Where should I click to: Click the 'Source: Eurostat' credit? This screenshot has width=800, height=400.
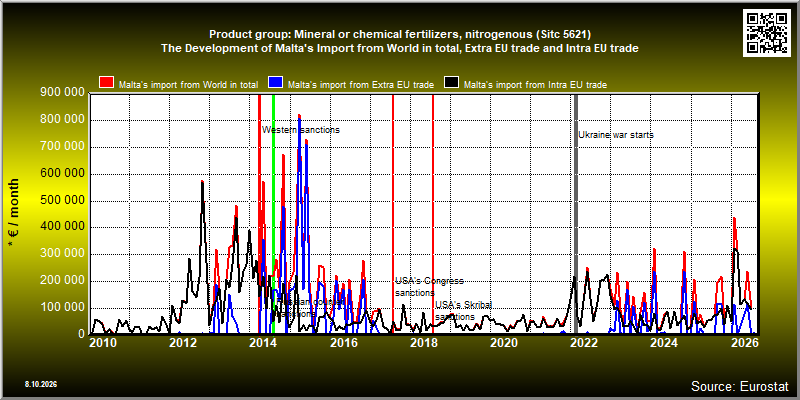740,386
